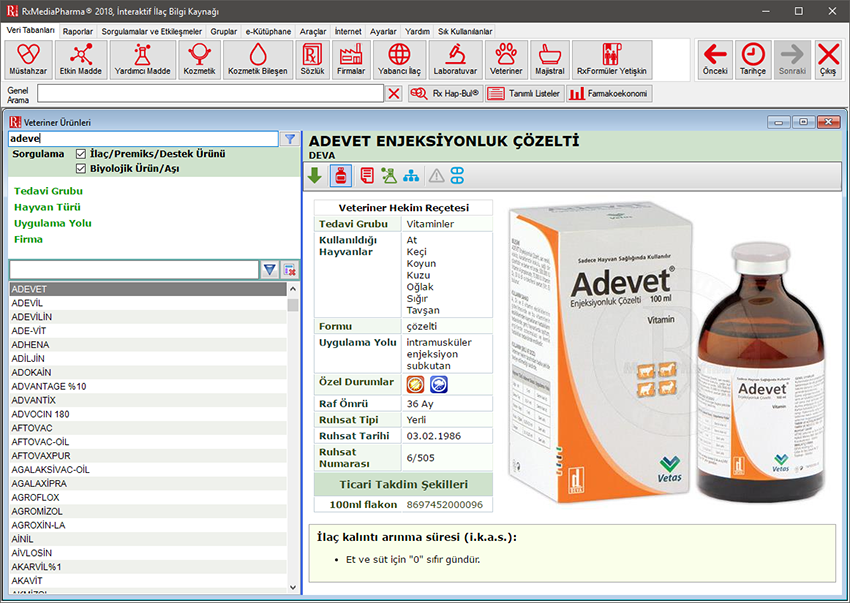Click the Tanımlı Listeler button

tap(524, 93)
